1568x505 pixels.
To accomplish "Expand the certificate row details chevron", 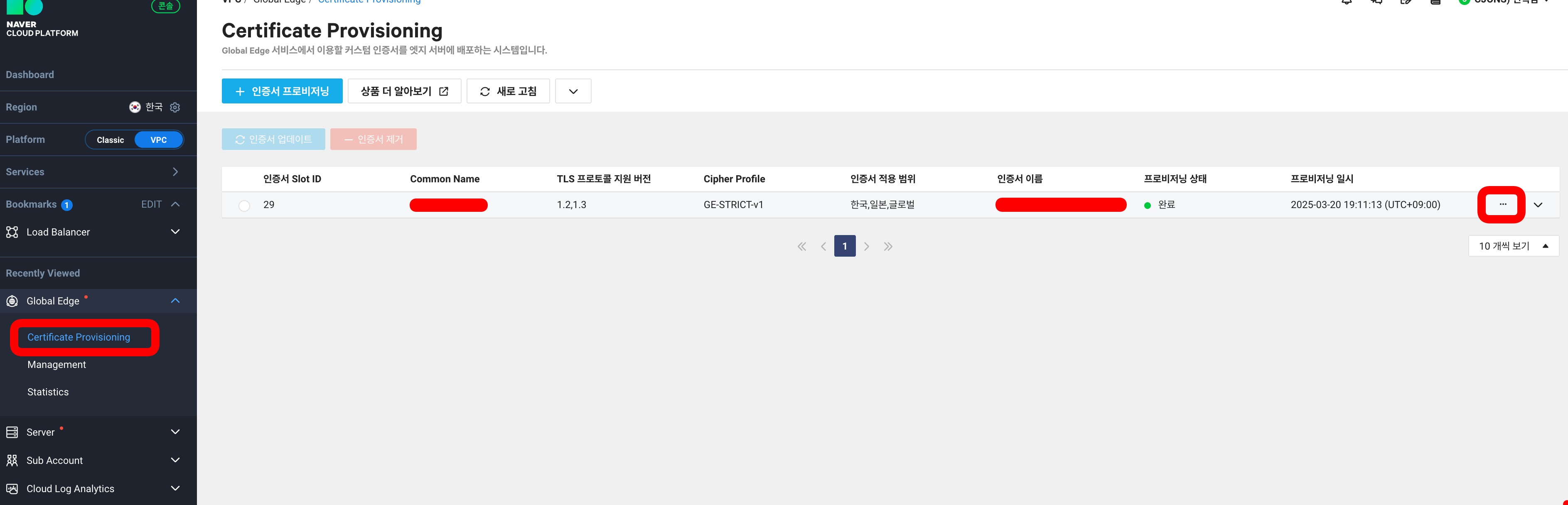I will click(1538, 205).
